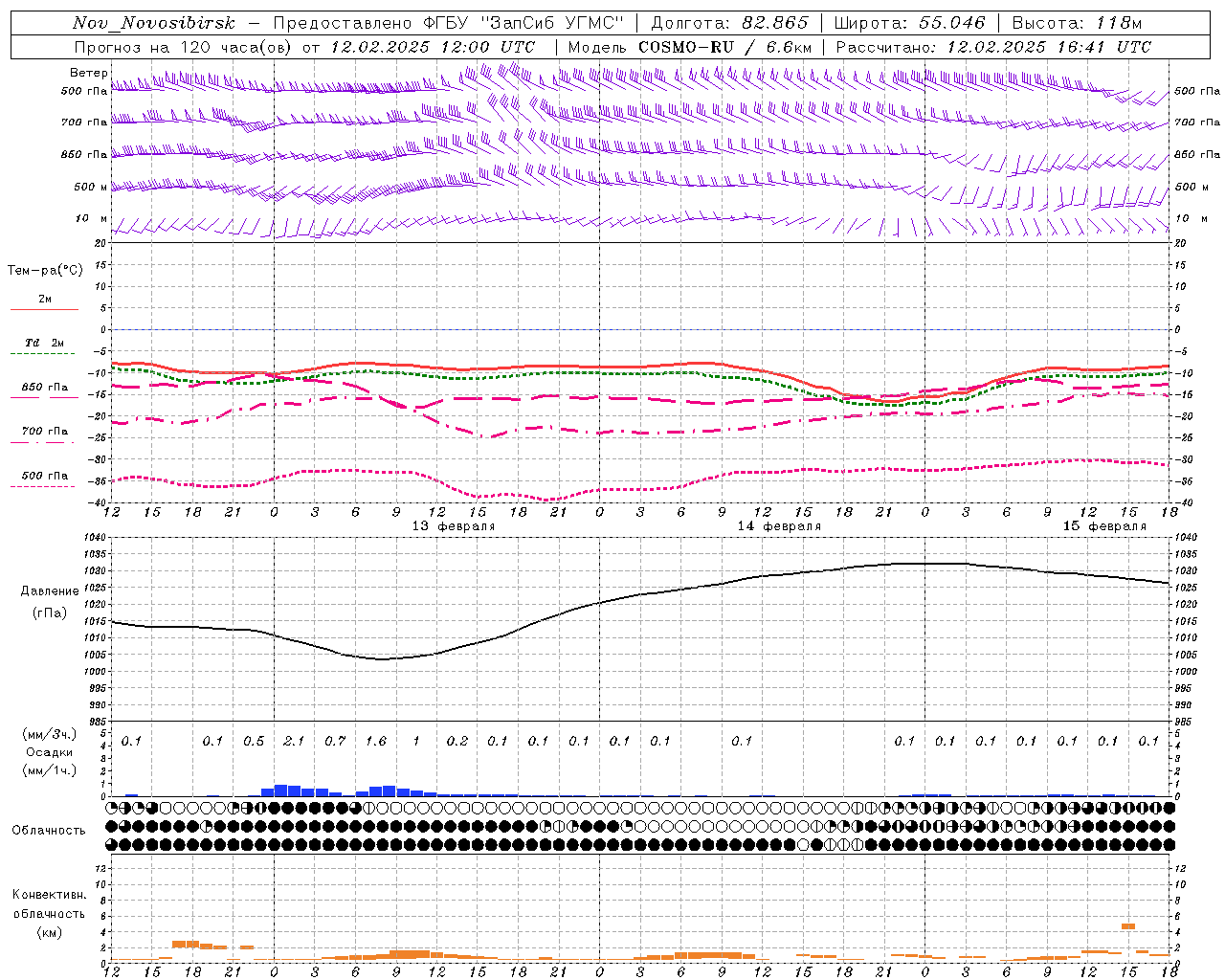Viewport: 1225px width, 980px height.
Task: Click the 'Предоставлено ФГБУ "ЗапСиб УГМС"' provider text
Action: 449,23
